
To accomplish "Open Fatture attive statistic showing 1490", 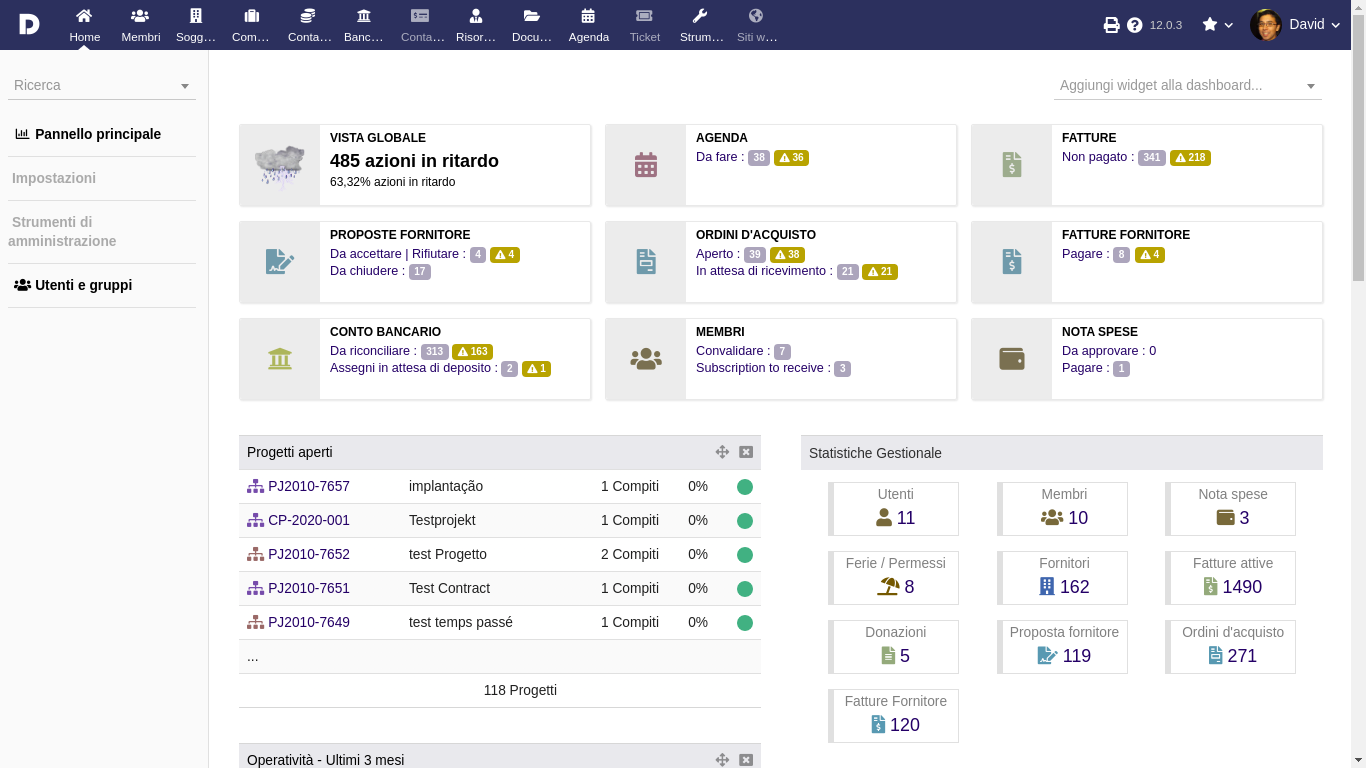I will pos(1231,578).
